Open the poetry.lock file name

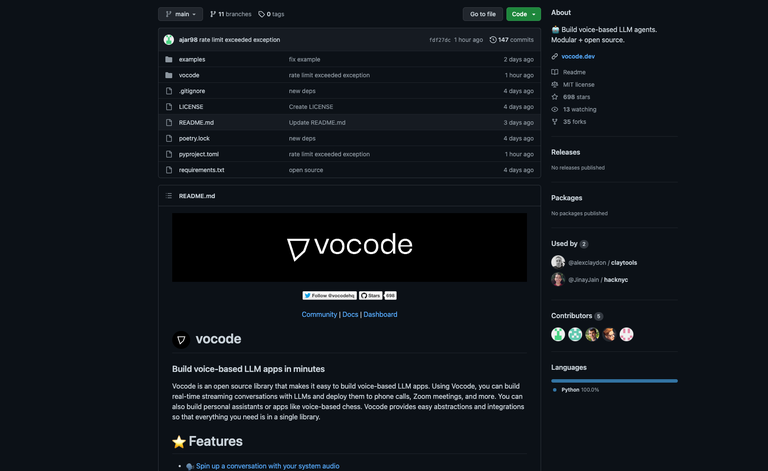194,139
